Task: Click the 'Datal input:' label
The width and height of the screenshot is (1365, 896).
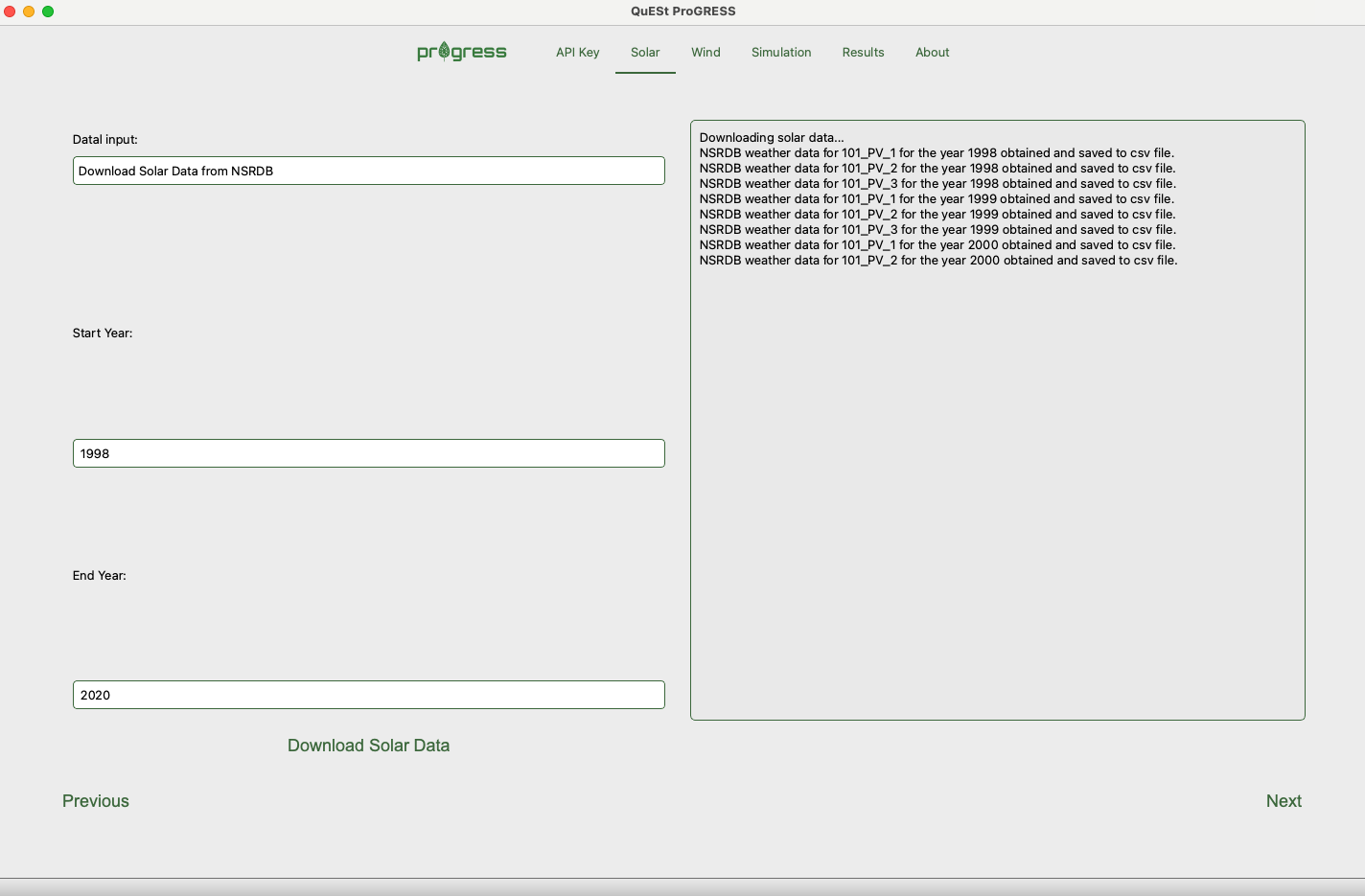Action: point(105,139)
